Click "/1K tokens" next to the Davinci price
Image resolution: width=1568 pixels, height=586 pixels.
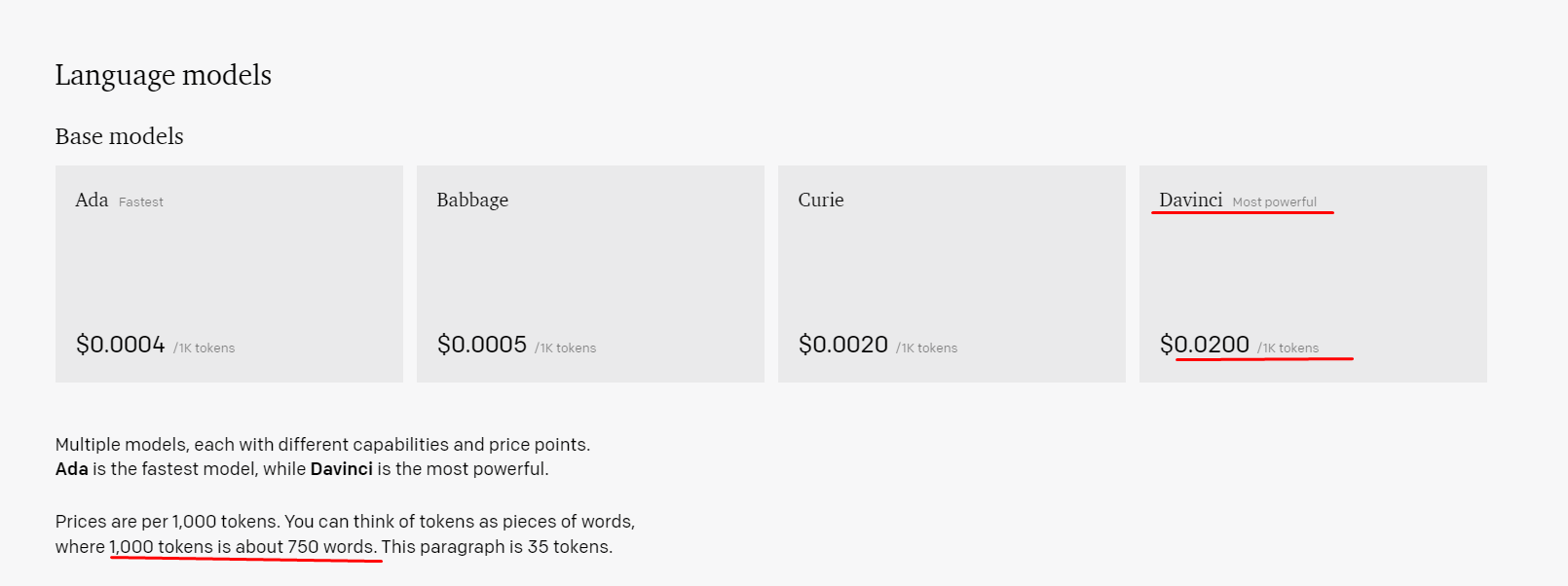coord(1288,348)
